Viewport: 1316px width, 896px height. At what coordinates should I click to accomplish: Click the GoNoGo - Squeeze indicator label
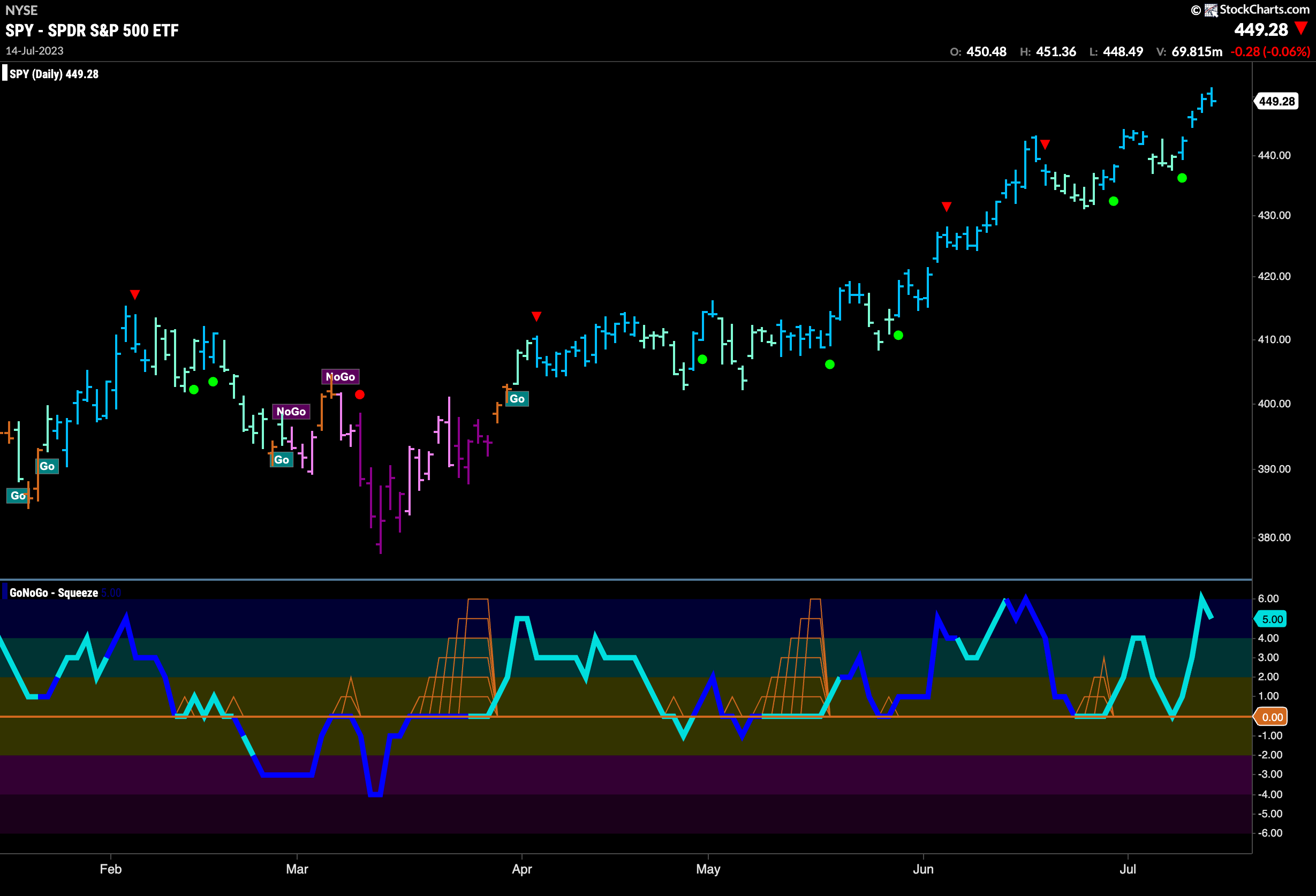(54, 593)
